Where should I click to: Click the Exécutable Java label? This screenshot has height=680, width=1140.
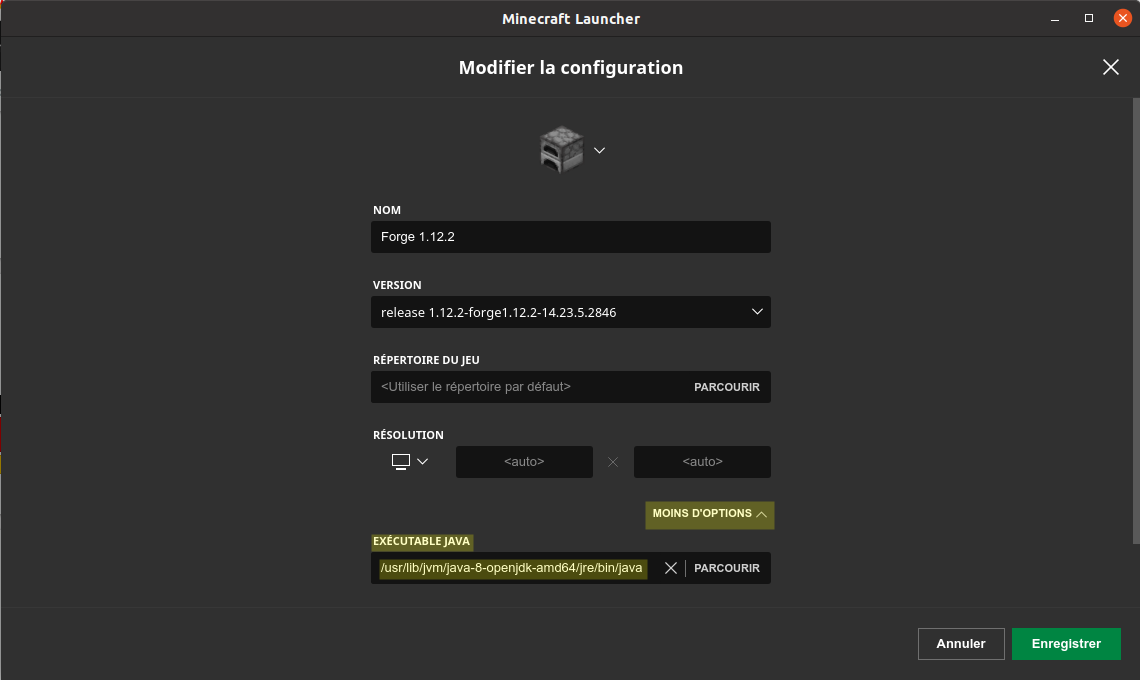tap(422, 541)
